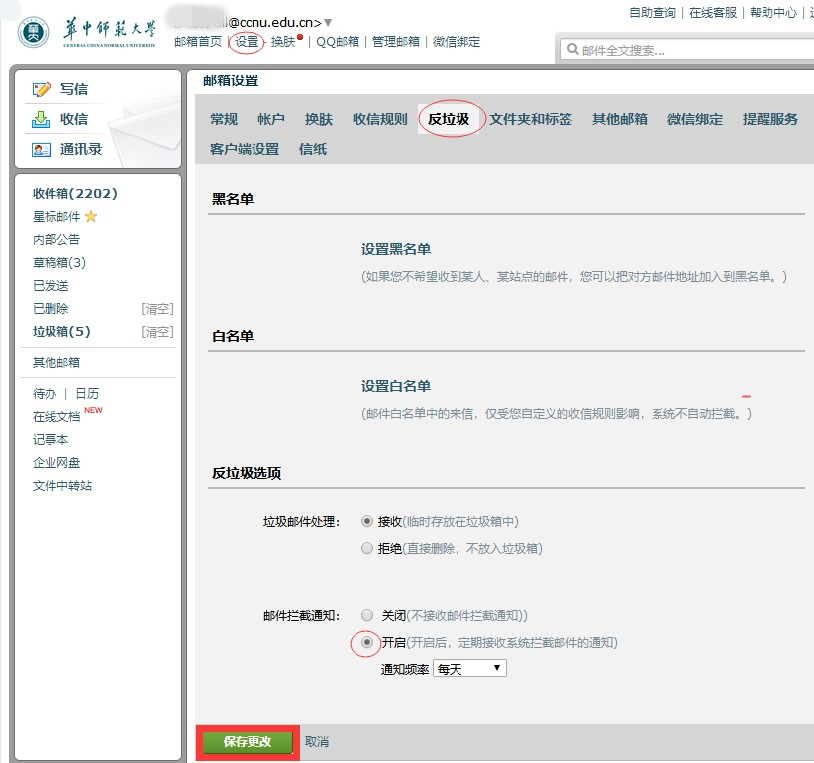Click the 设置黑名单 link
Image resolution: width=814 pixels, height=763 pixels.
tap(396, 249)
